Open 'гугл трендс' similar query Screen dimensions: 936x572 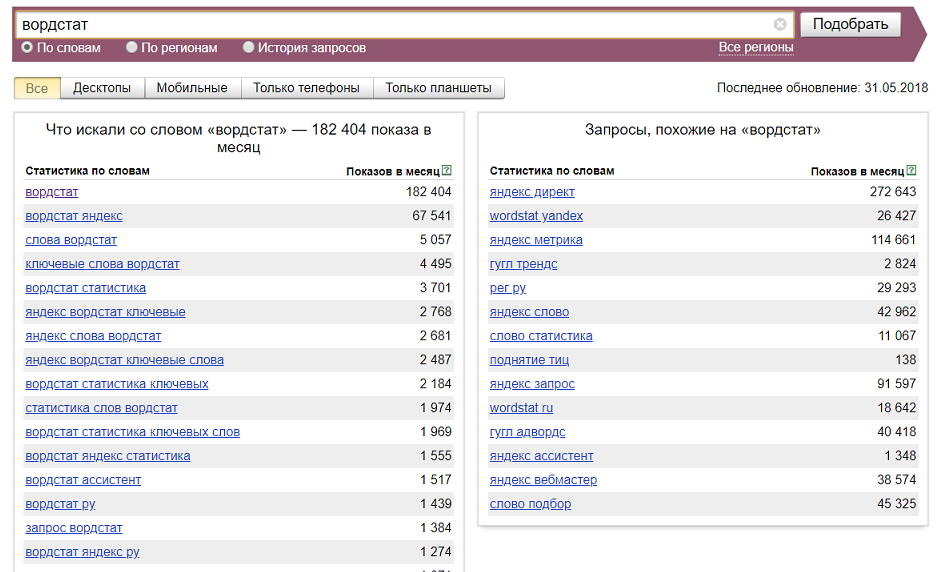[524, 264]
